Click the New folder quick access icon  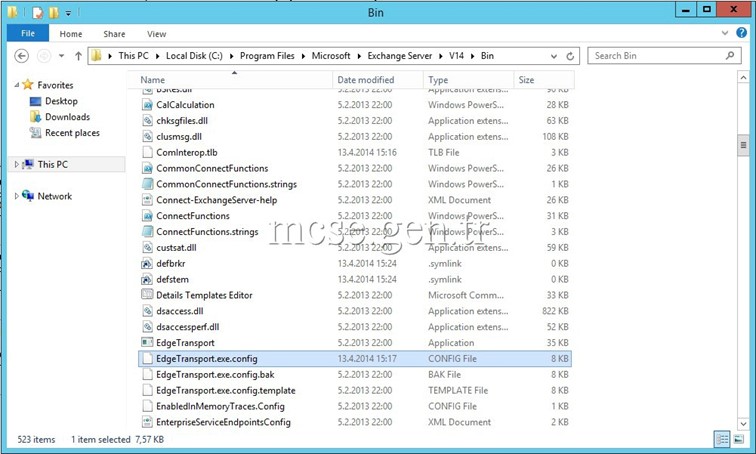[54, 13]
